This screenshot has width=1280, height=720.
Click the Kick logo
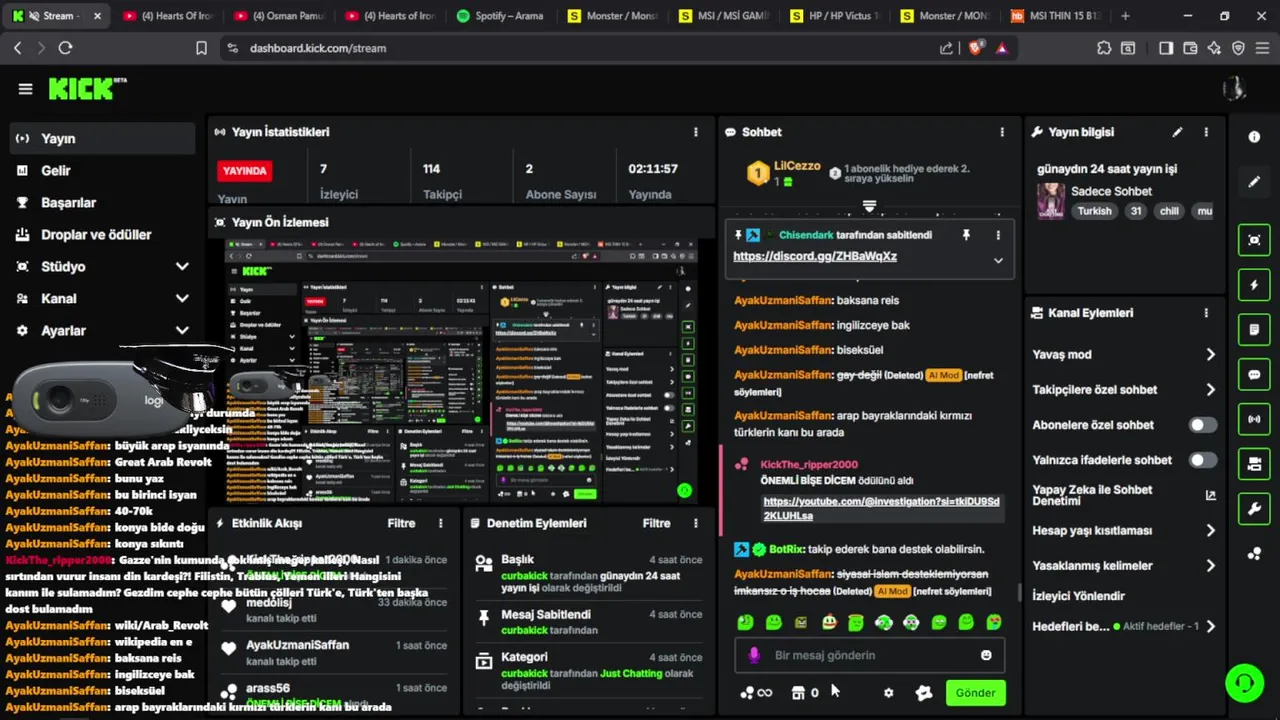pyautogui.click(x=87, y=88)
